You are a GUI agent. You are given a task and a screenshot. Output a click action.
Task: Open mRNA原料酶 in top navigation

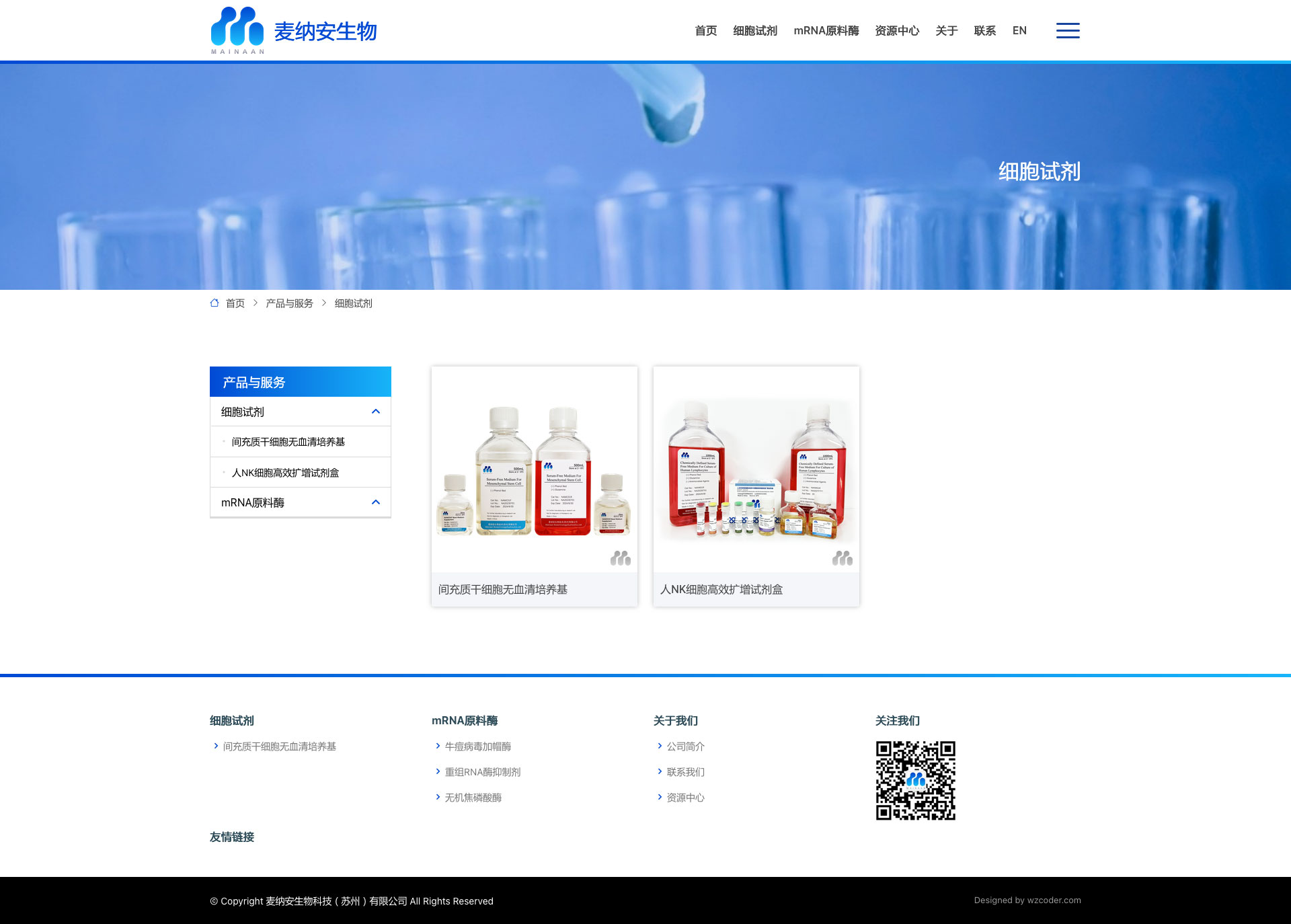pyautogui.click(x=826, y=30)
